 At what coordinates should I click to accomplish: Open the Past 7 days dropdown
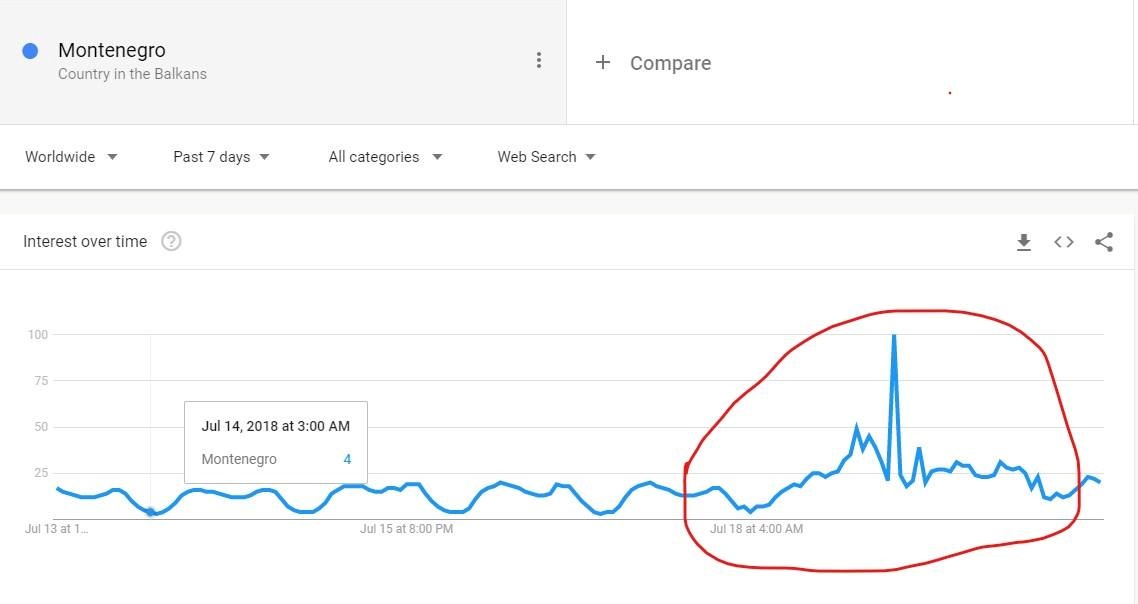pyautogui.click(x=221, y=157)
